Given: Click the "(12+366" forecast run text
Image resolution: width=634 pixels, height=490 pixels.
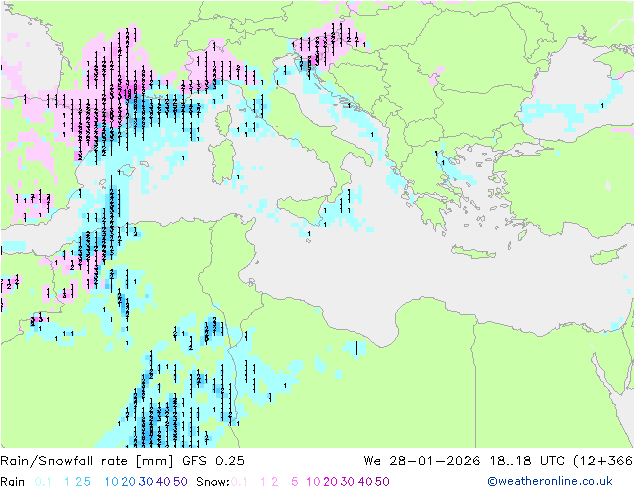Looking at the screenshot, I should 603,461.
